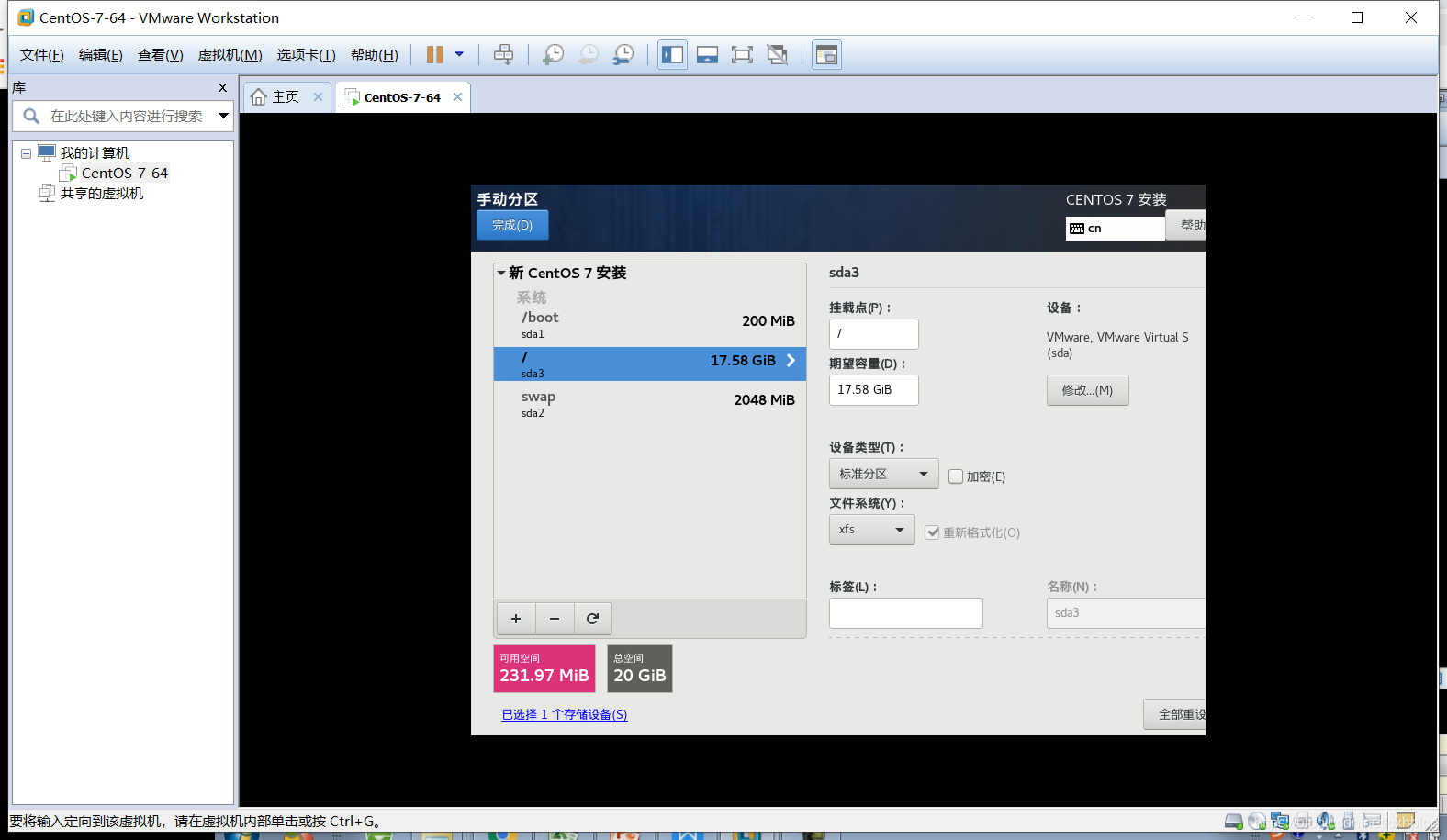Screen dimensions: 1447x840
Task: Click the 挂载点 input field
Action: pos(873,333)
